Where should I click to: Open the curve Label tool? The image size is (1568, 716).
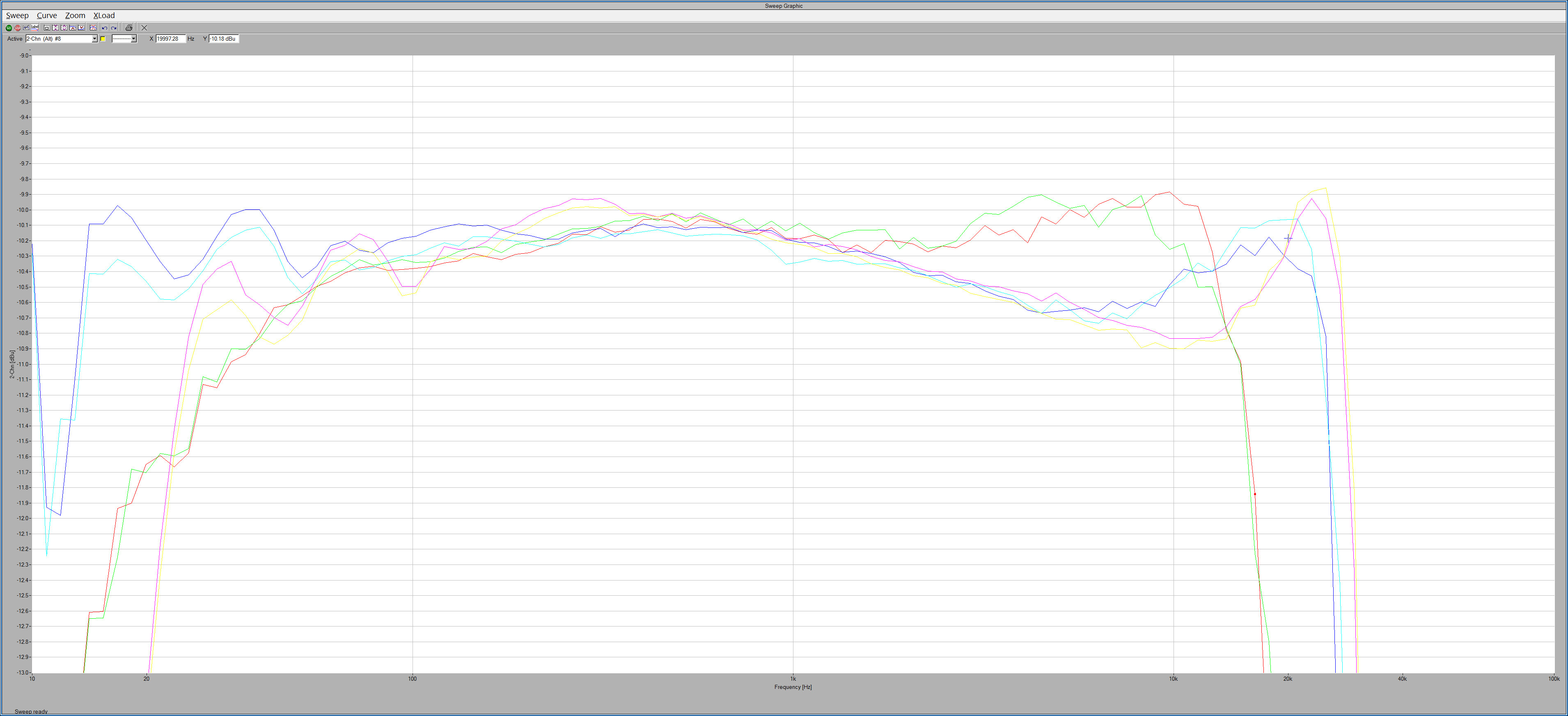pyautogui.click(x=35, y=28)
